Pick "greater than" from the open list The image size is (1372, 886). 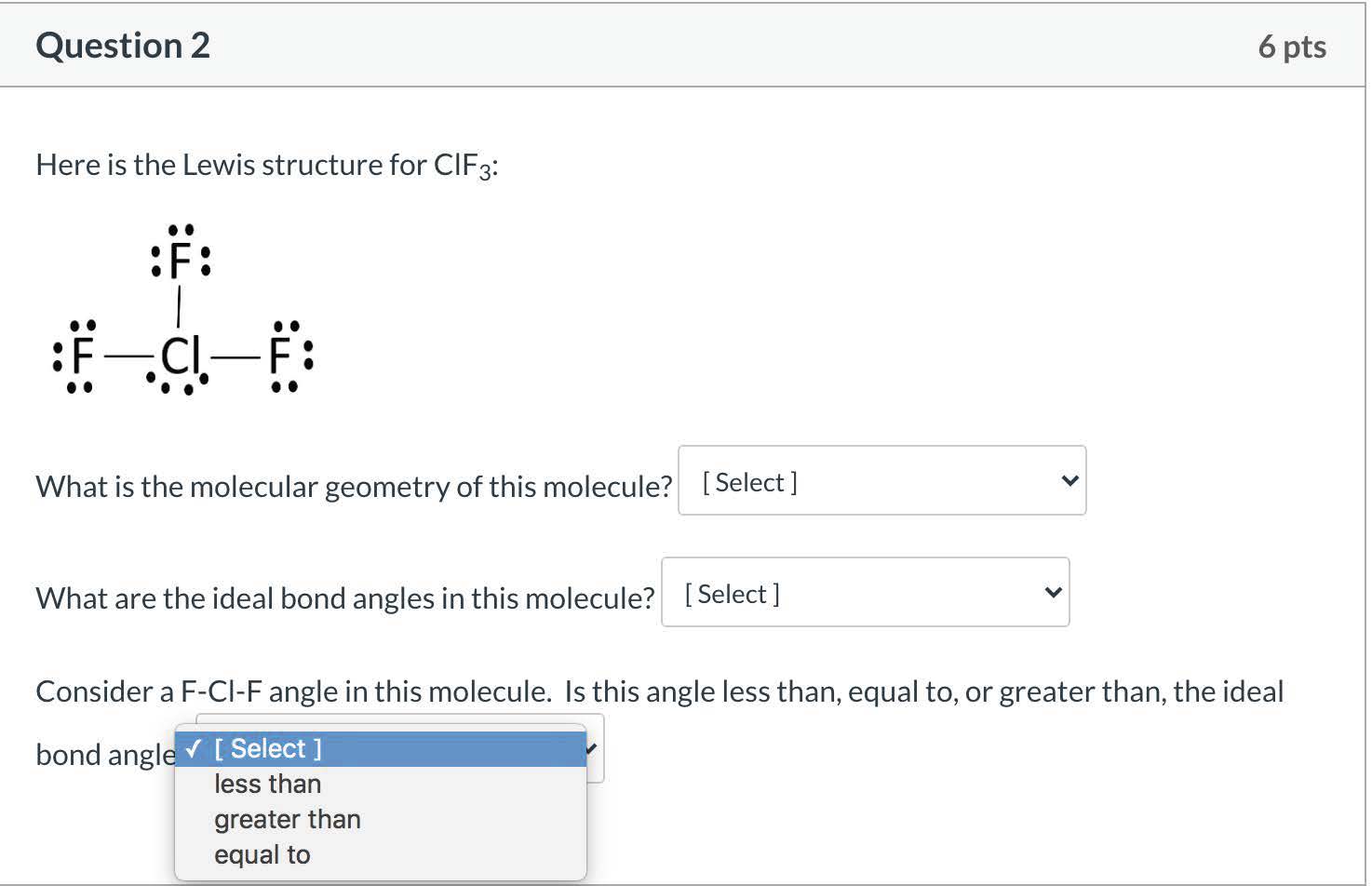point(288,820)
